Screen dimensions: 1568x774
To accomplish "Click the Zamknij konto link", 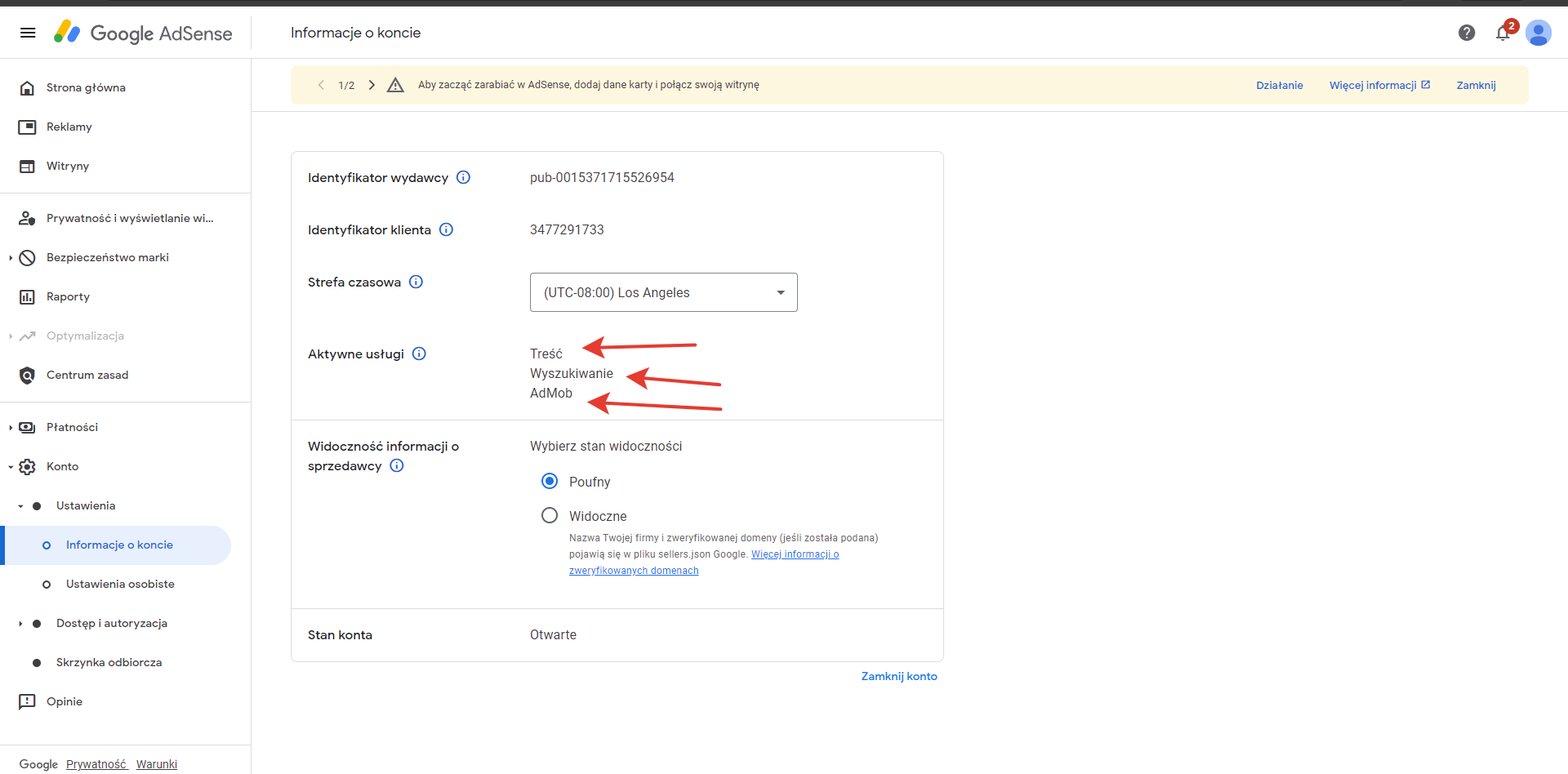I will (899, 676).
